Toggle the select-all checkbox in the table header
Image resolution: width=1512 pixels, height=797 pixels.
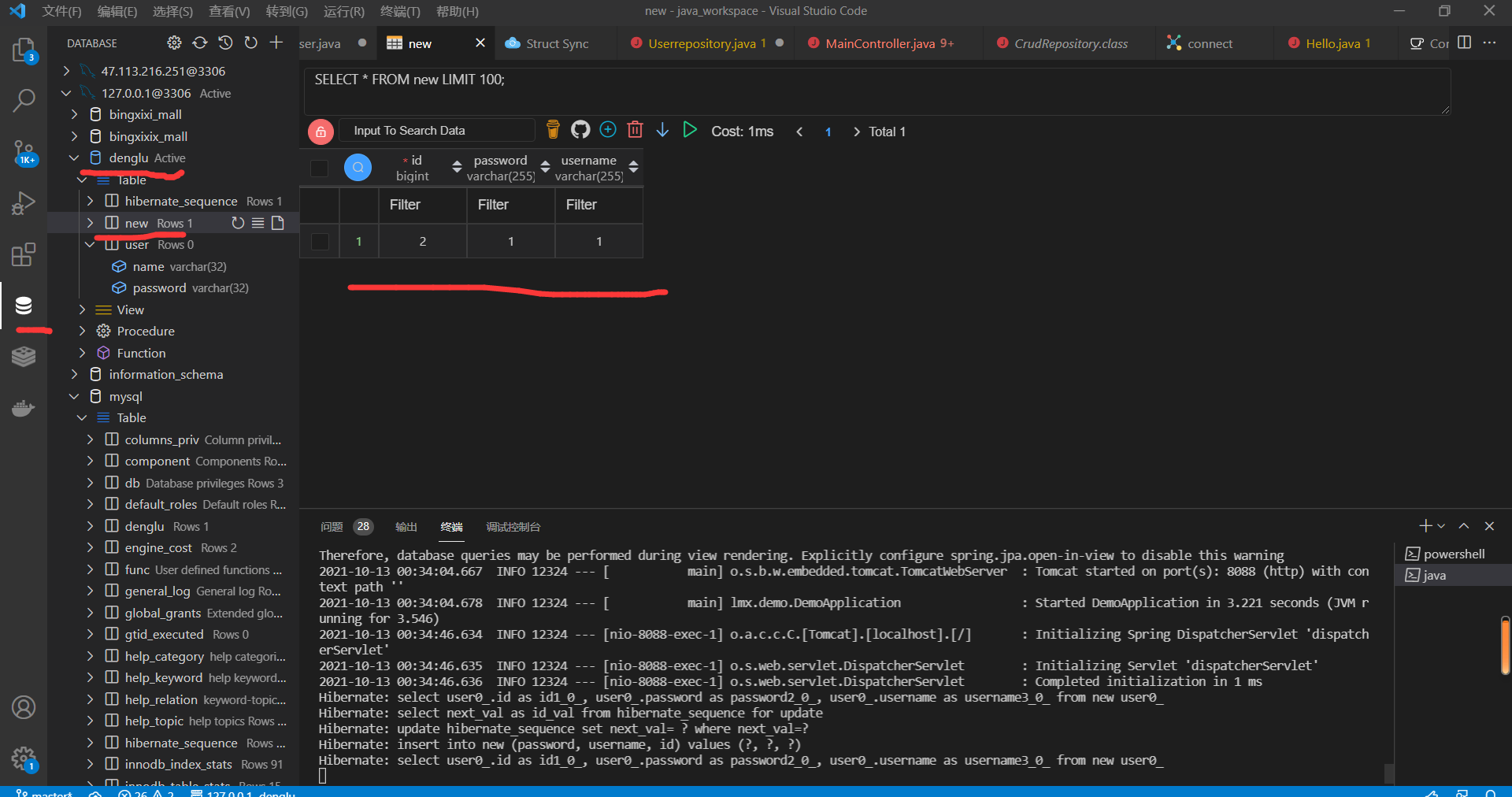click(x=319, y=168)
